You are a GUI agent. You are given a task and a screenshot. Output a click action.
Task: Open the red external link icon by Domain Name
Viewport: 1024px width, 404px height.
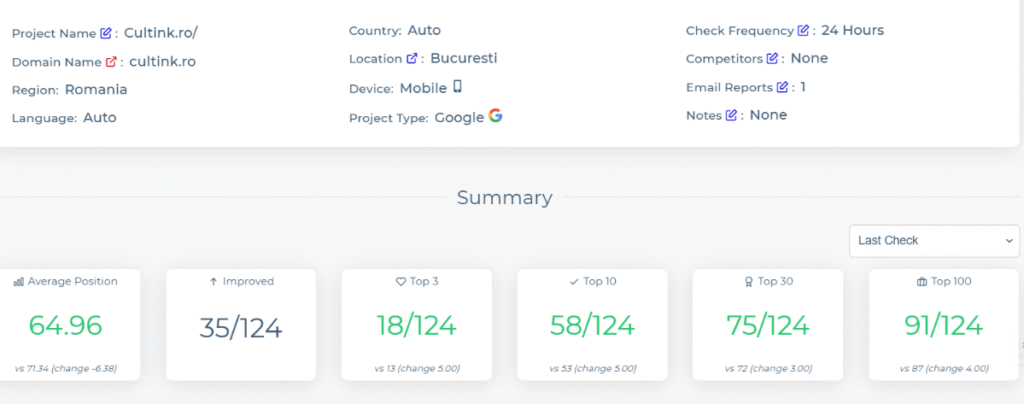coord(111,62)
